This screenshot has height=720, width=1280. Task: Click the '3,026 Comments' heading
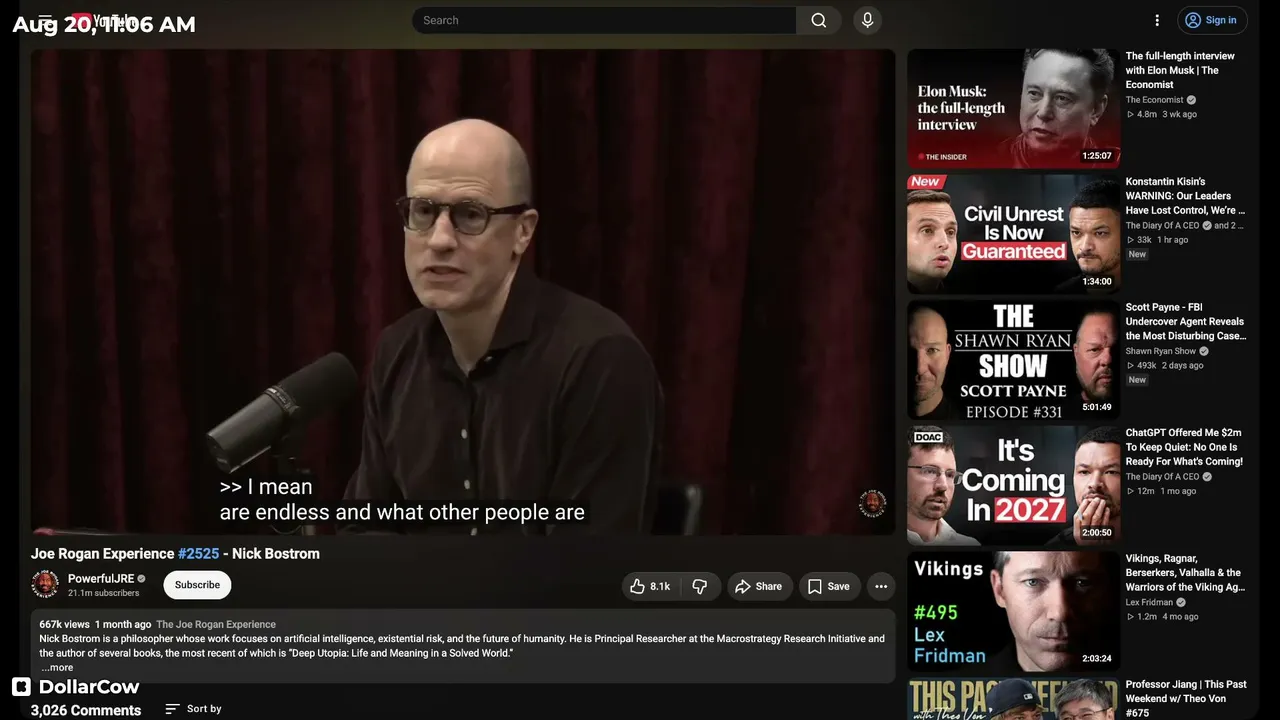pos(86,711)
